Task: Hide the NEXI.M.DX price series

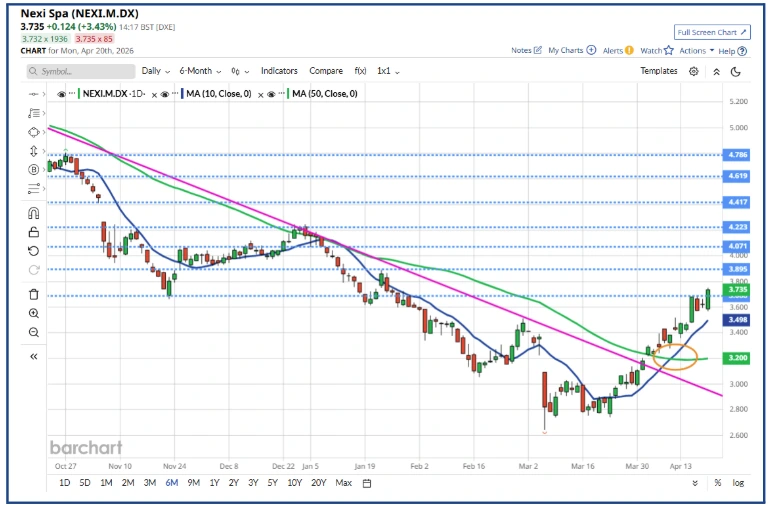Action: coord(61,94)
